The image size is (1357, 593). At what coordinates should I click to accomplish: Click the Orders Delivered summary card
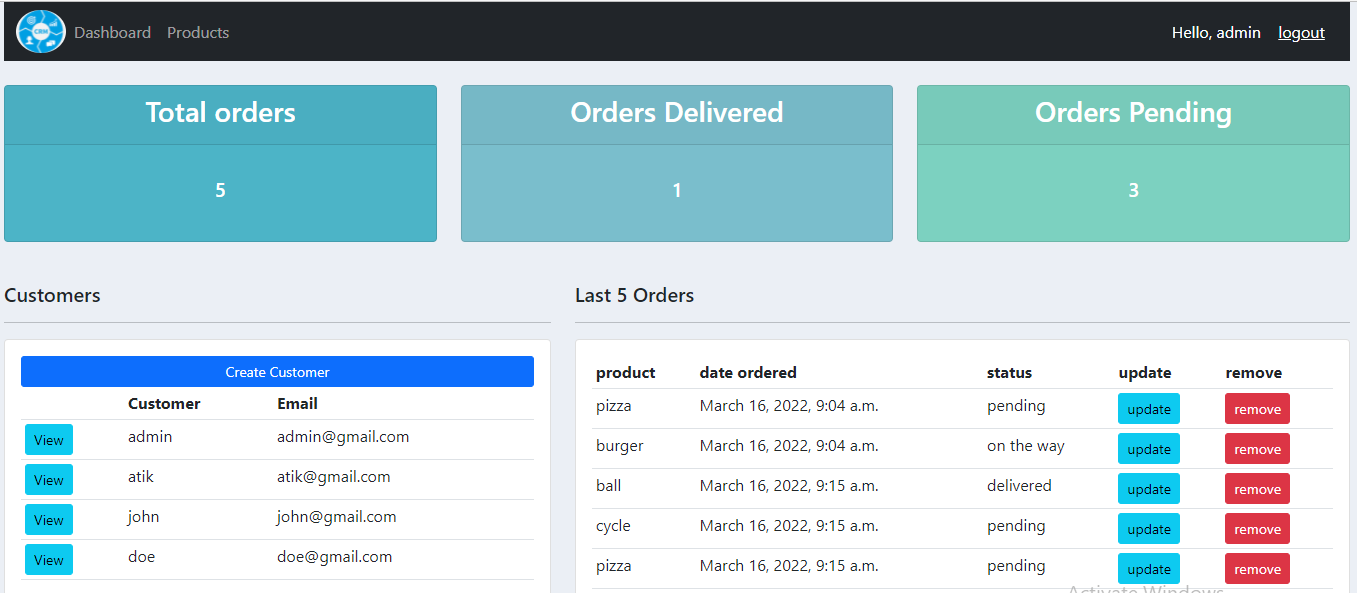(676, 163)
